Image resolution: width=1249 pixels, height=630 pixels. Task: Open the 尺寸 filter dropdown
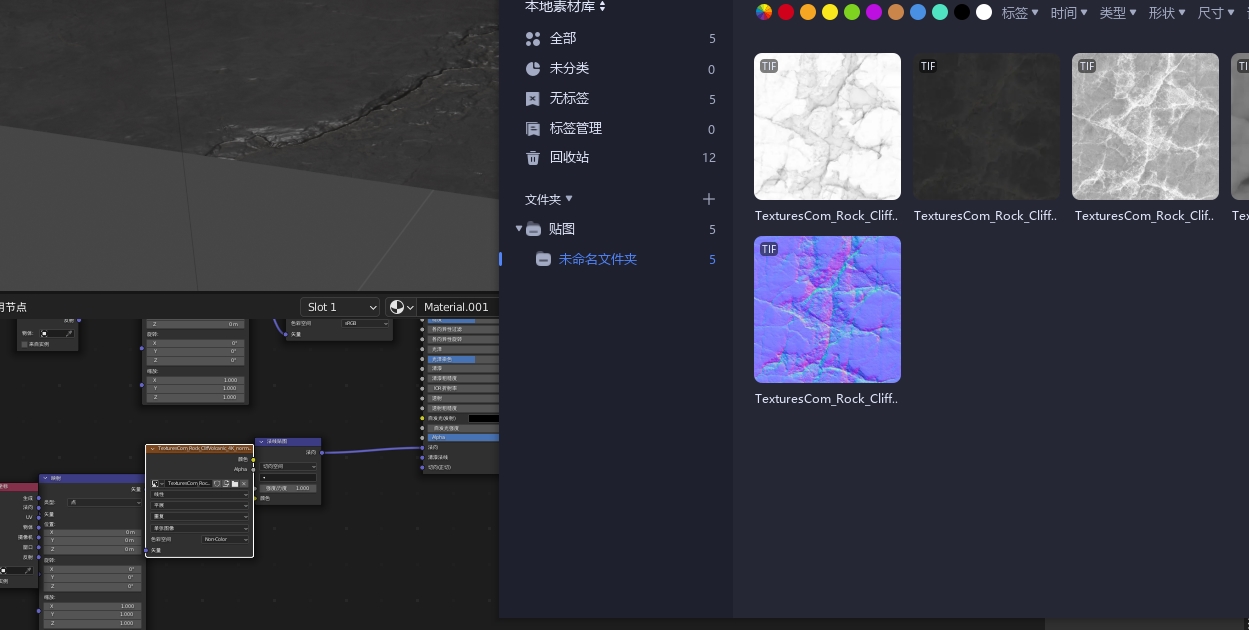pyautogui.click(x=1216, y=13)
